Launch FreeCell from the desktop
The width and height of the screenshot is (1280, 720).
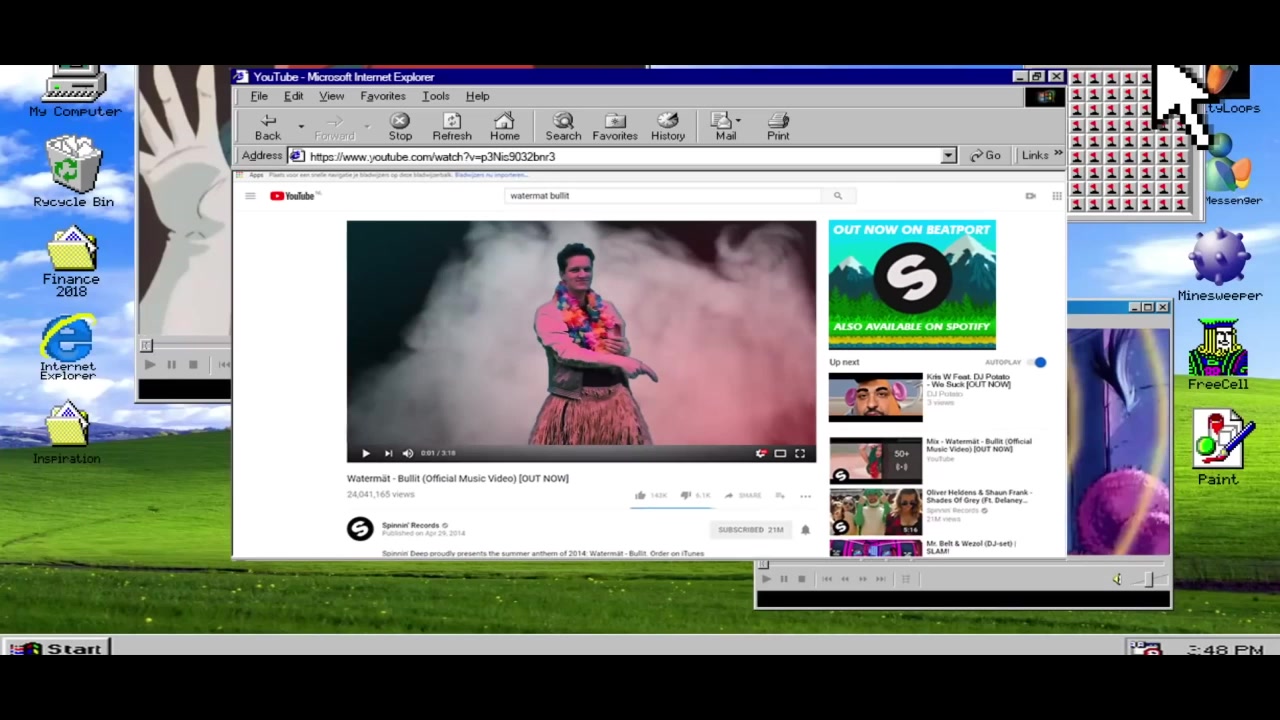coord(1218,355)
